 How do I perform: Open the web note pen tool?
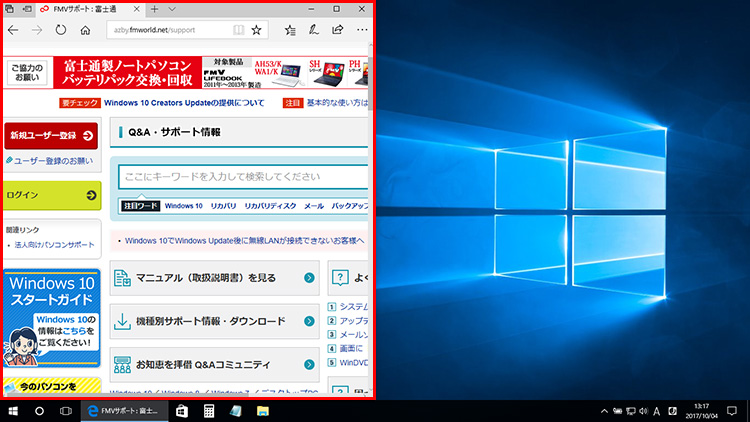(313, 30)
